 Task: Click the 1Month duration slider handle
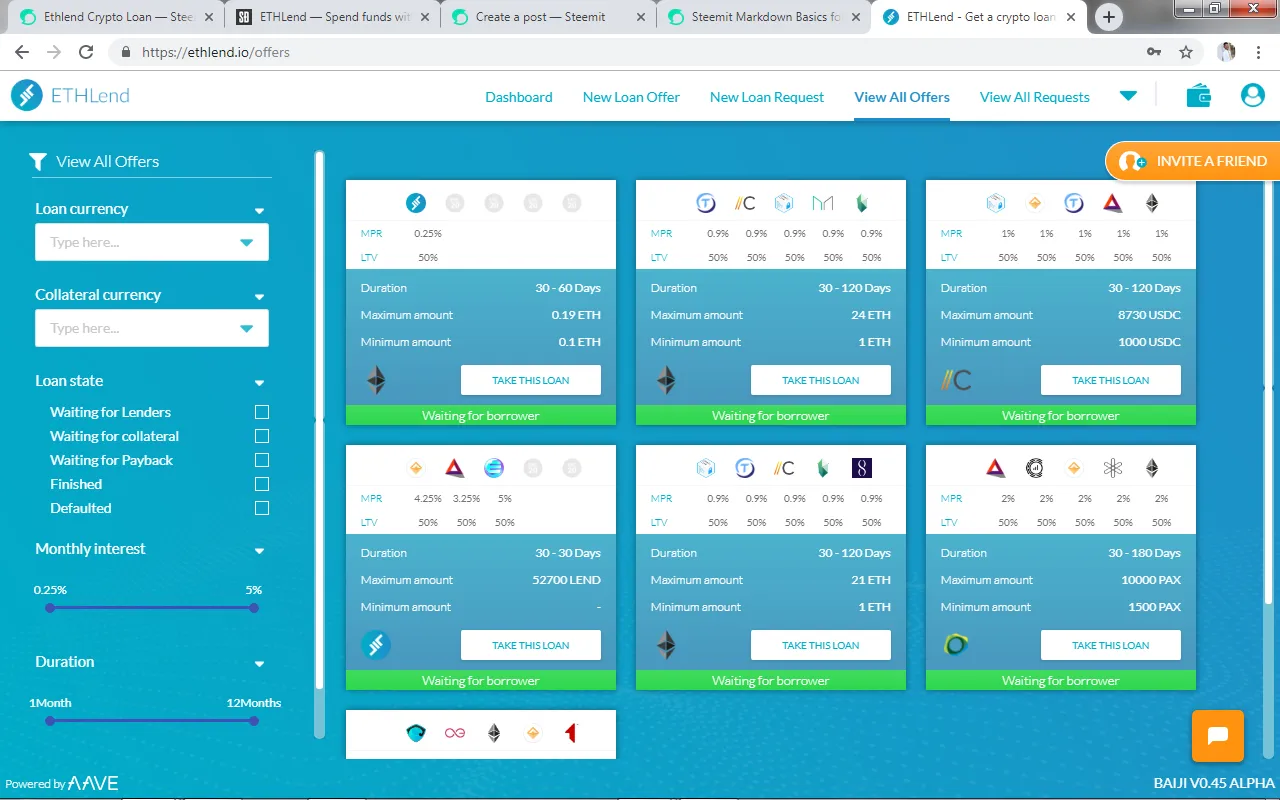[x=50, y=721]
